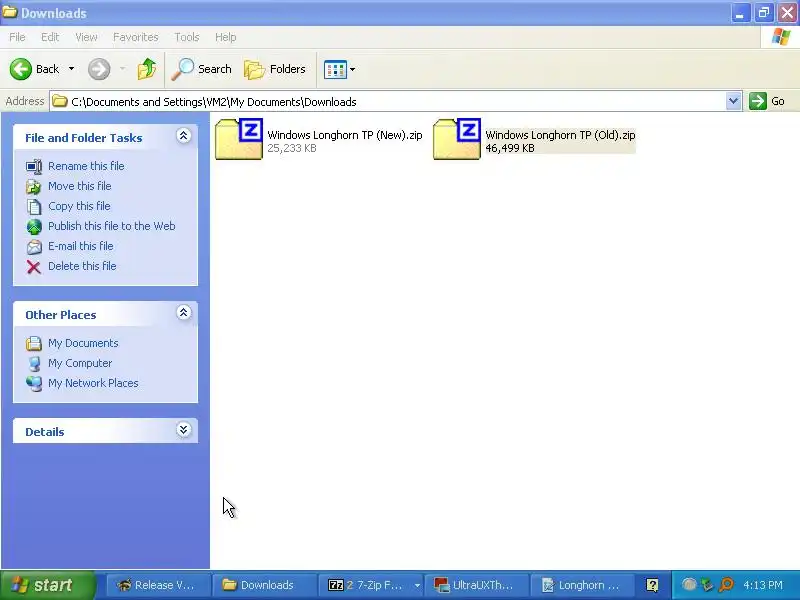The height and width of the screenshot is (600, 800).
Task: Click the Rename this file icon
Action: [x=34, y=166]
